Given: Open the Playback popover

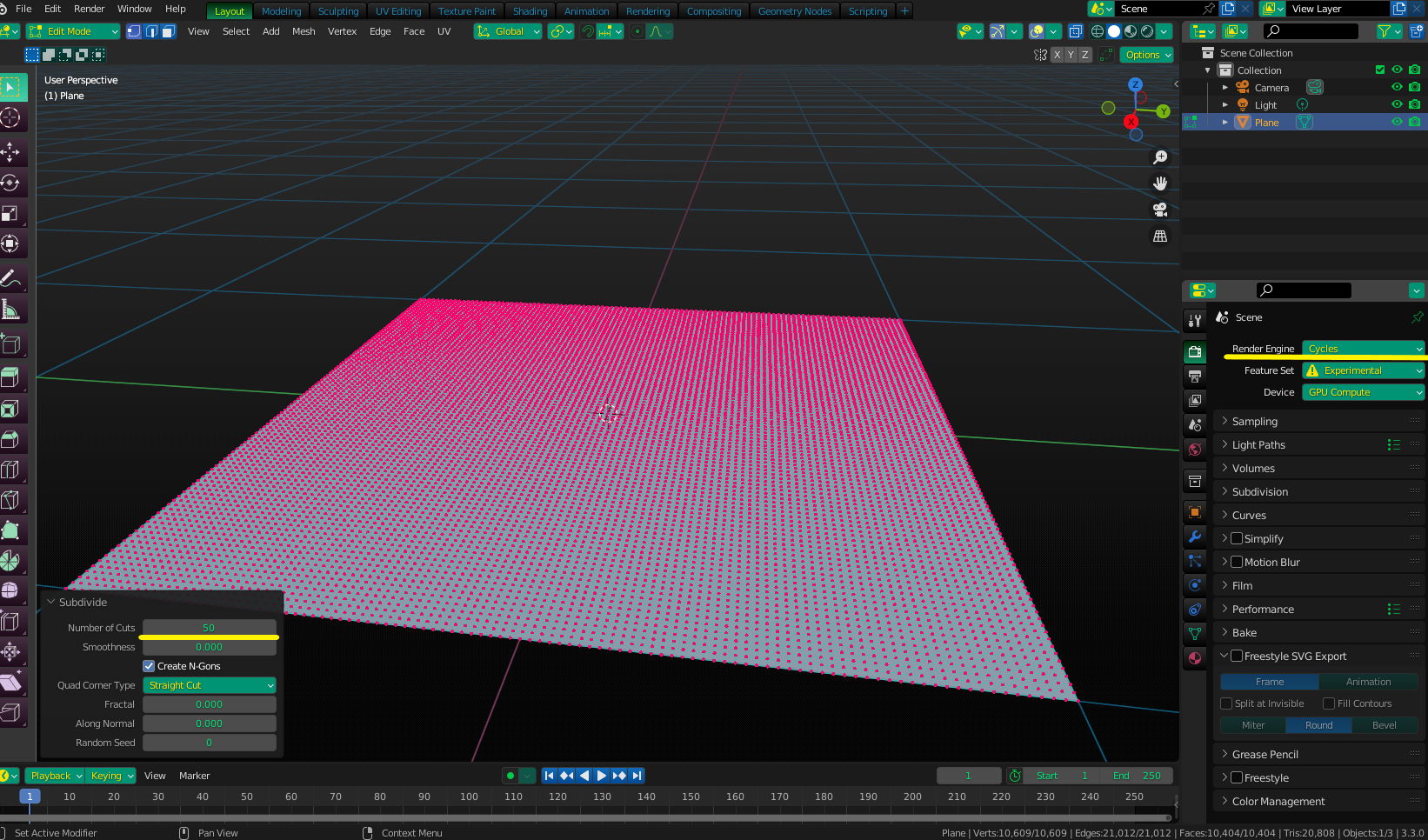Looking at the screenshot, I should point(57,776).
